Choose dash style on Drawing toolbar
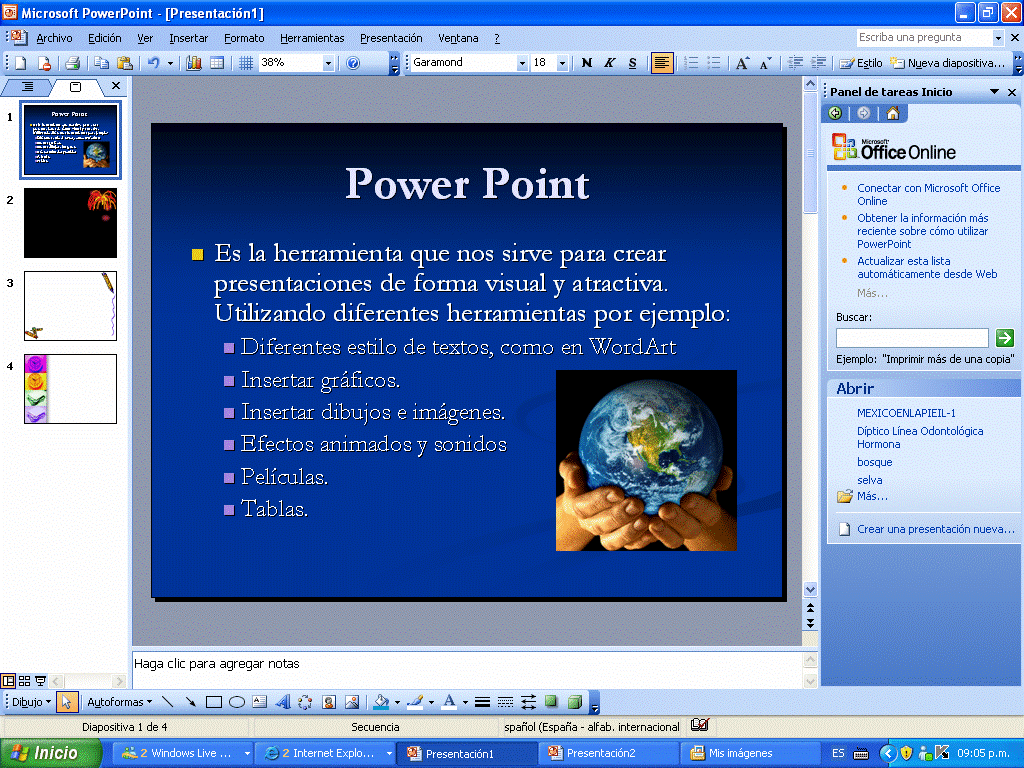 [x=505, y=702]
